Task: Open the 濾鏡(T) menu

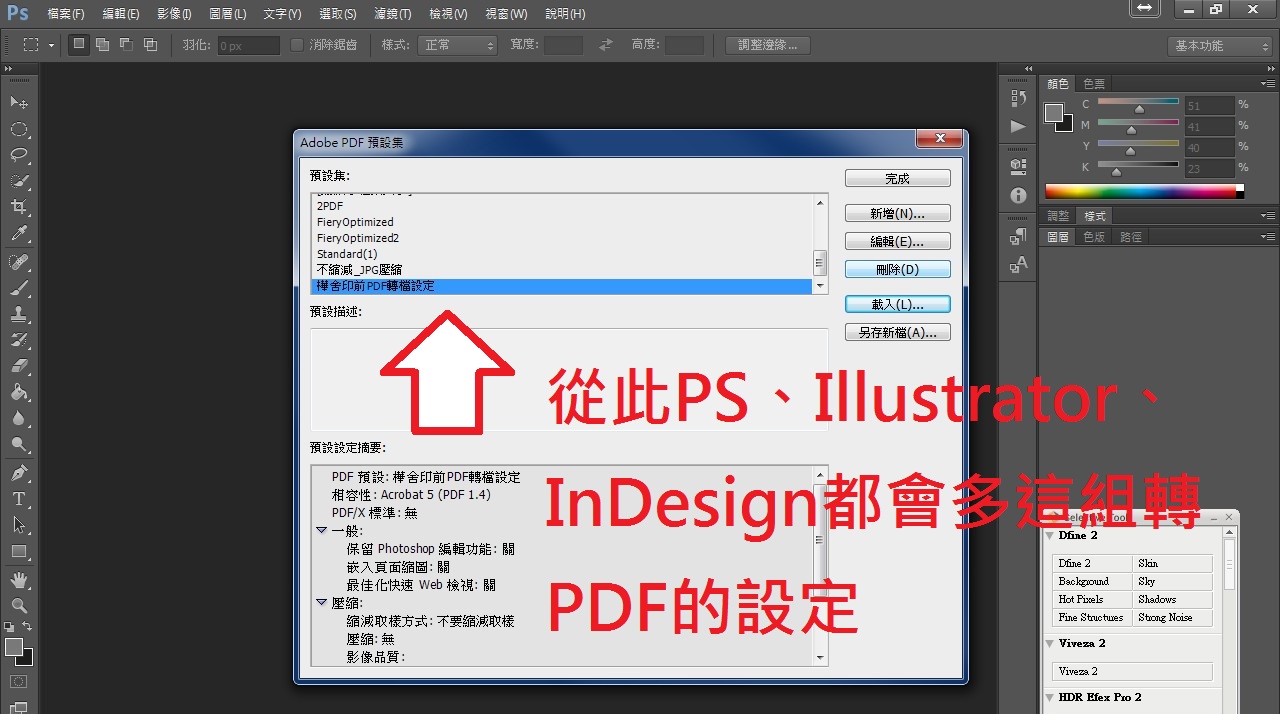Action: (391, 14)
